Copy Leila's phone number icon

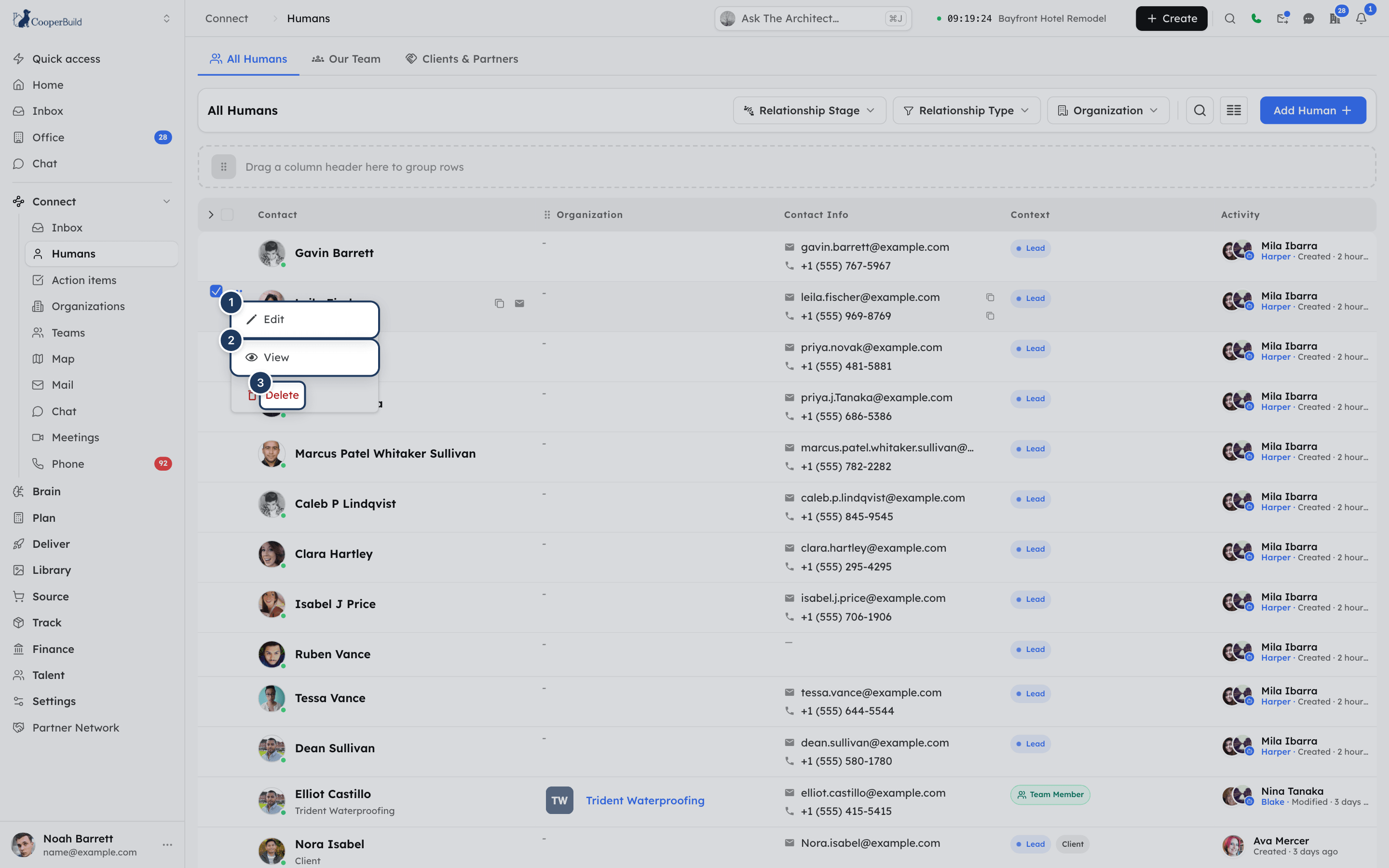pos(990,316)
